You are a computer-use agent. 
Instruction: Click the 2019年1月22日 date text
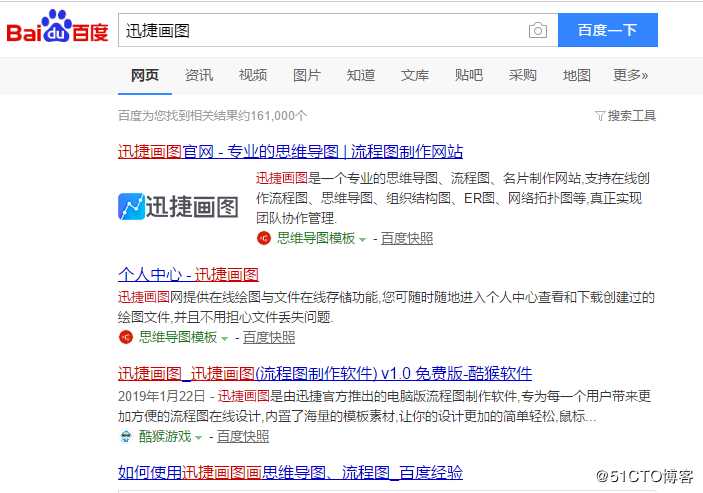coord(161,396)
